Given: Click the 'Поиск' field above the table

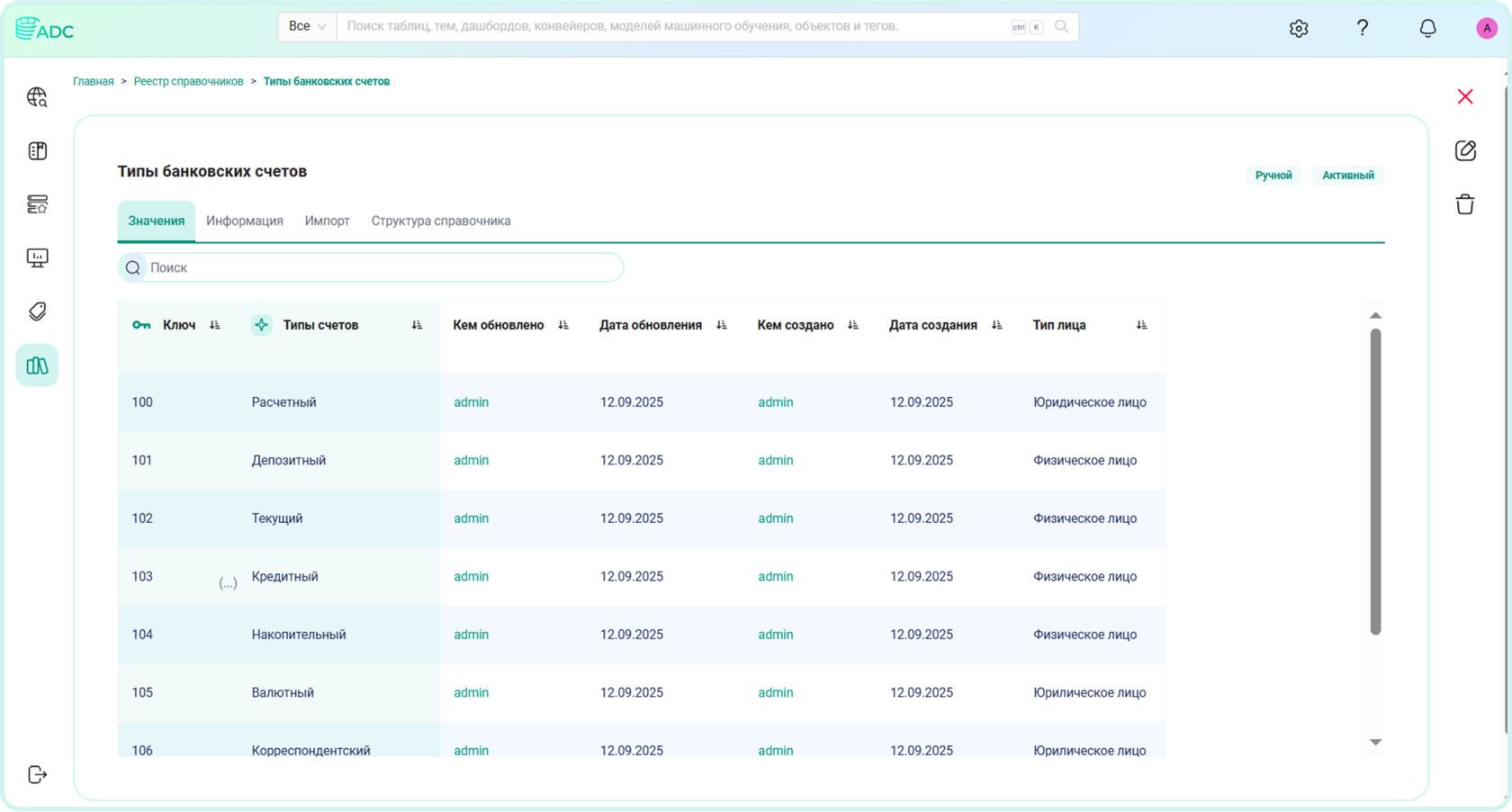Looking at the screenshot, I should click(x=378, y=267).
